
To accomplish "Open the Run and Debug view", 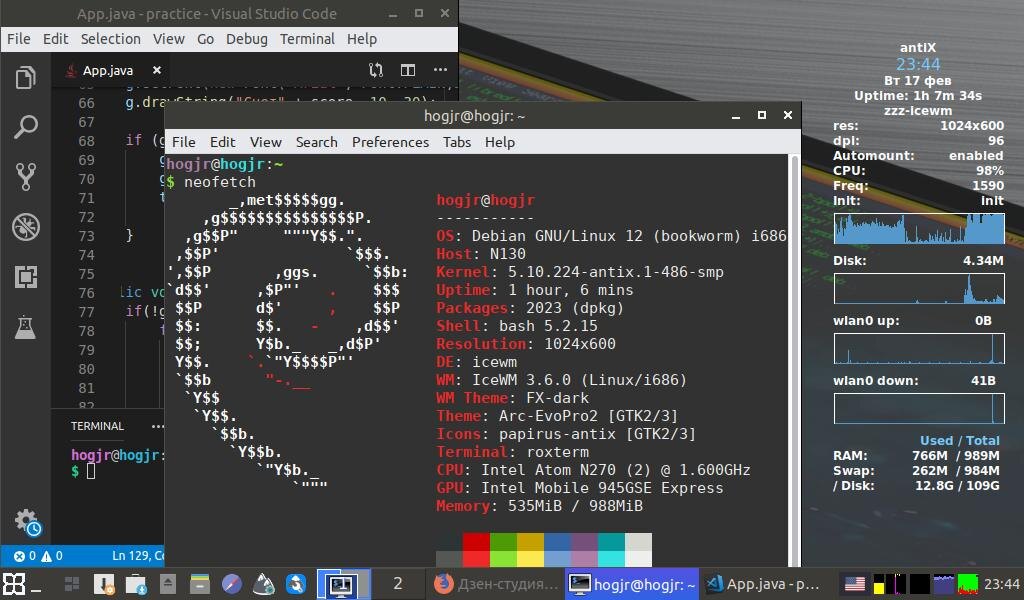I will [x=25, y=227].
